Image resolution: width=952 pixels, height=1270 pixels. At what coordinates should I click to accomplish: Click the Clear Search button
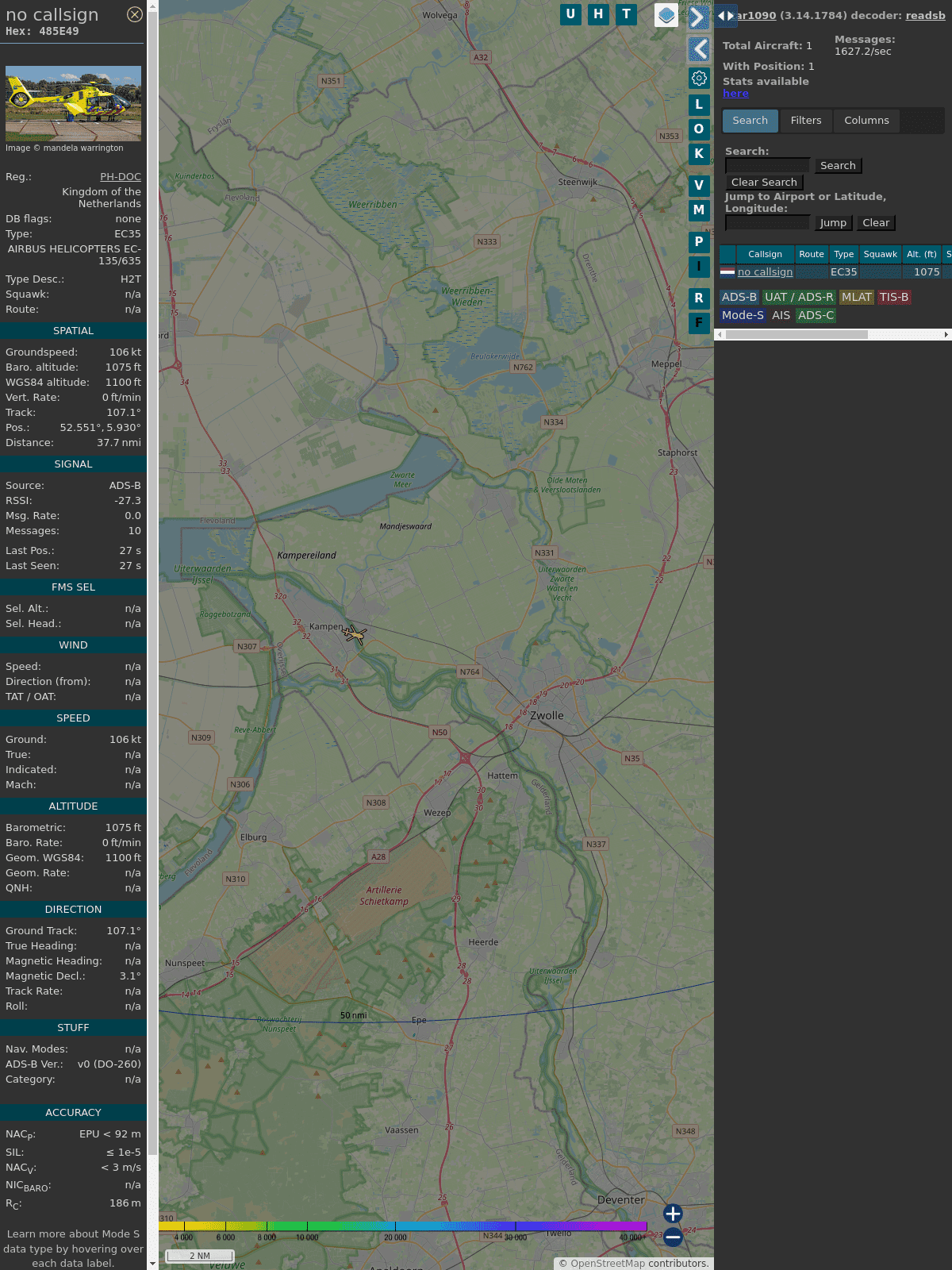coord(764,183)
